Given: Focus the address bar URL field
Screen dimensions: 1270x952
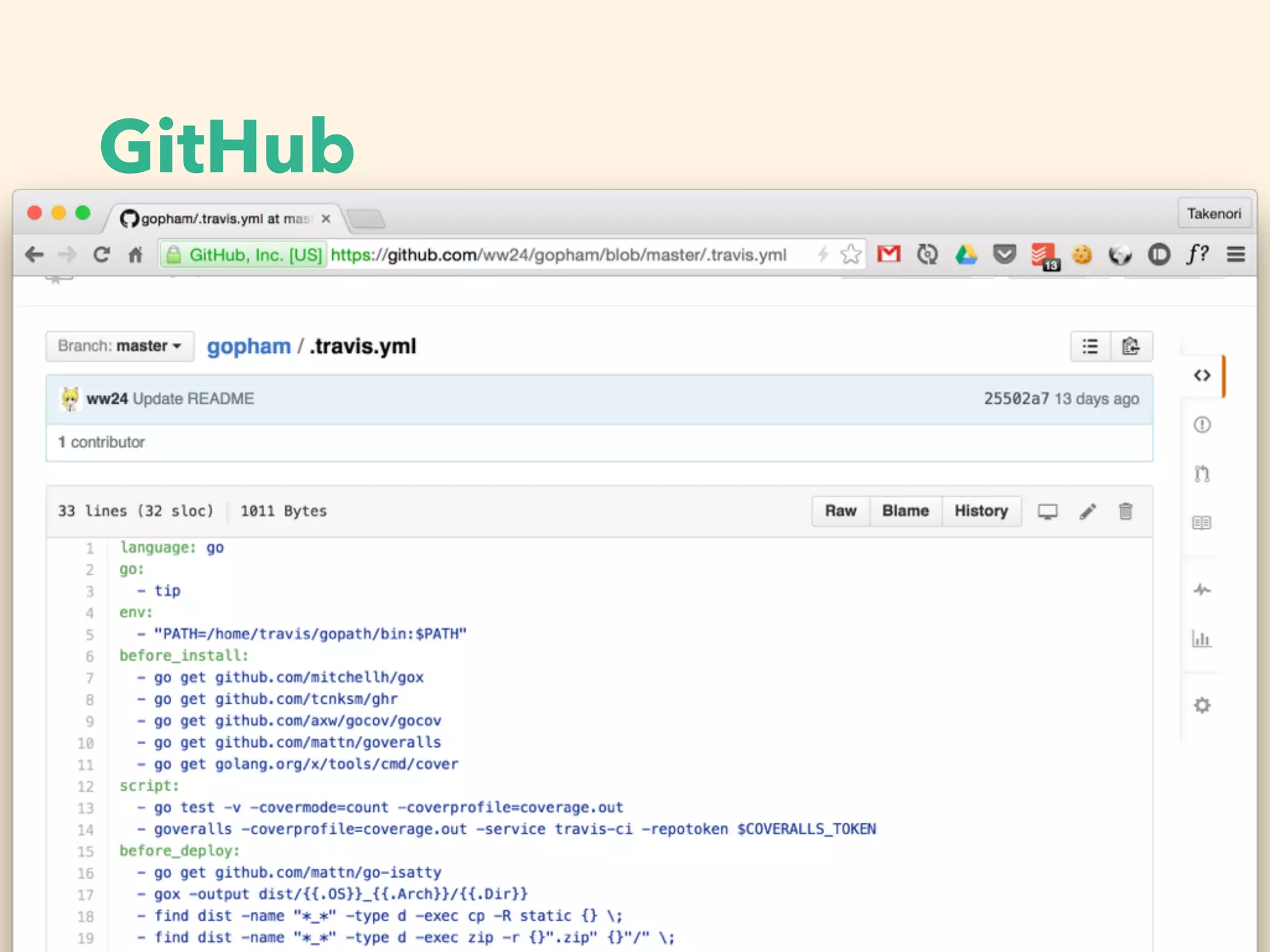Looking at the screenshot, I should [558, 255].
